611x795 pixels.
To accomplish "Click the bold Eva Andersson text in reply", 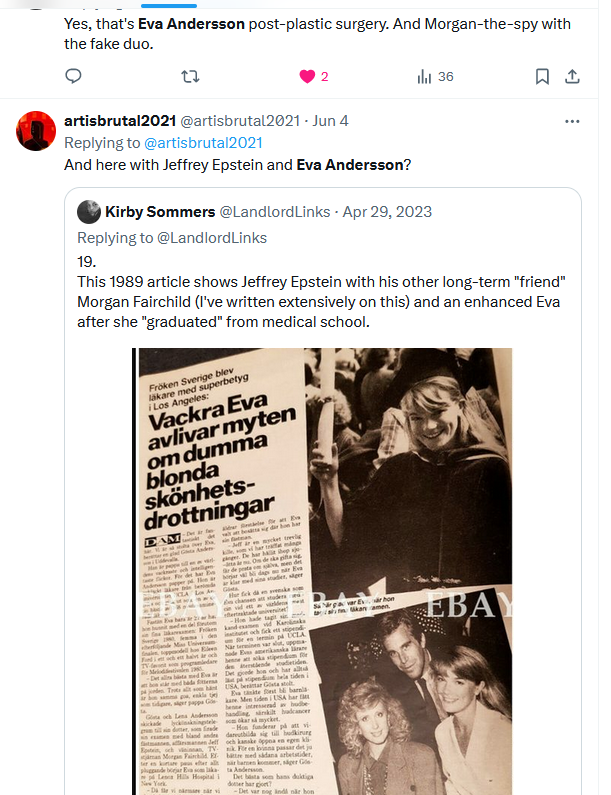I will [x=350, y=165].
